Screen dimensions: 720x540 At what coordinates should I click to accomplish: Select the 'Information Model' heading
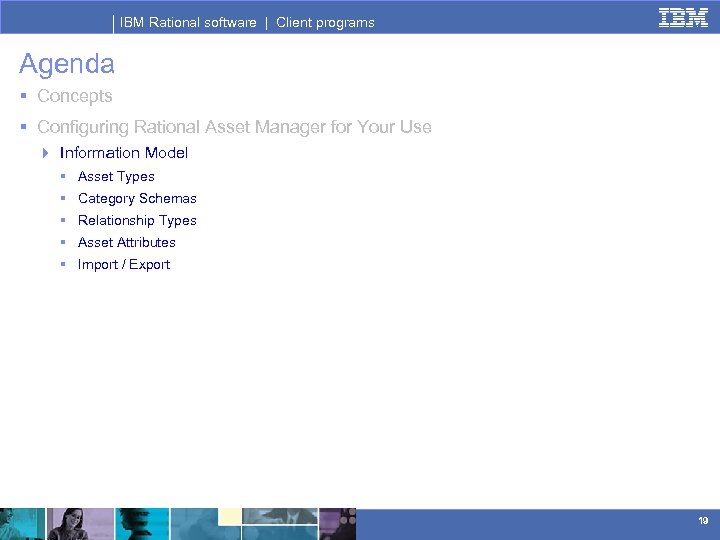point(124,153)
